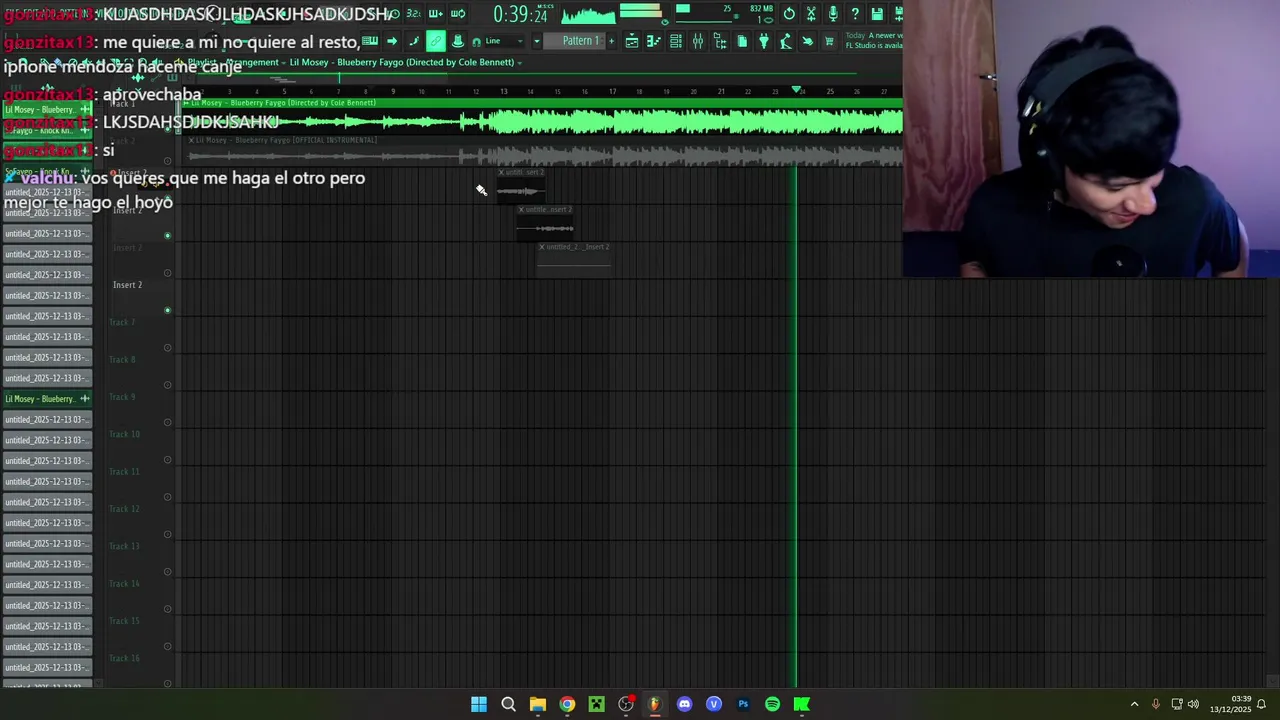Viewport: 1280px width, 720px height.
Task: Open the Piano roll view
Action: tap(654, 41)
